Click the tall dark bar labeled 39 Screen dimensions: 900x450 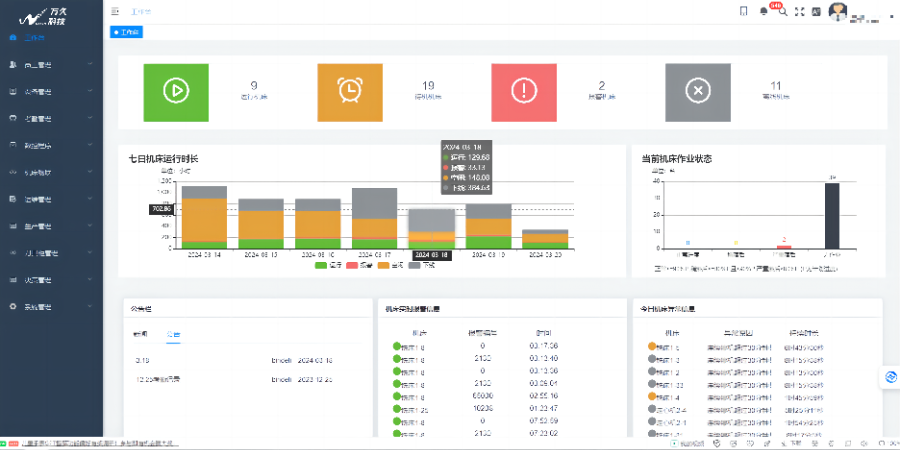click(832, 216)
